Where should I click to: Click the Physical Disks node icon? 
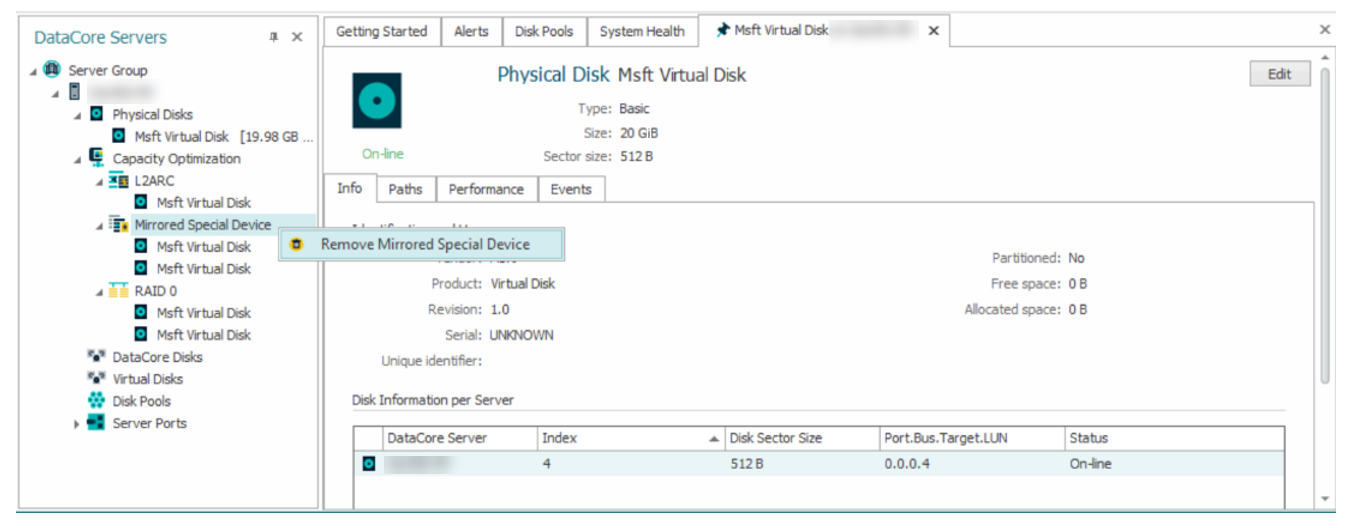[x=97, y=114]
